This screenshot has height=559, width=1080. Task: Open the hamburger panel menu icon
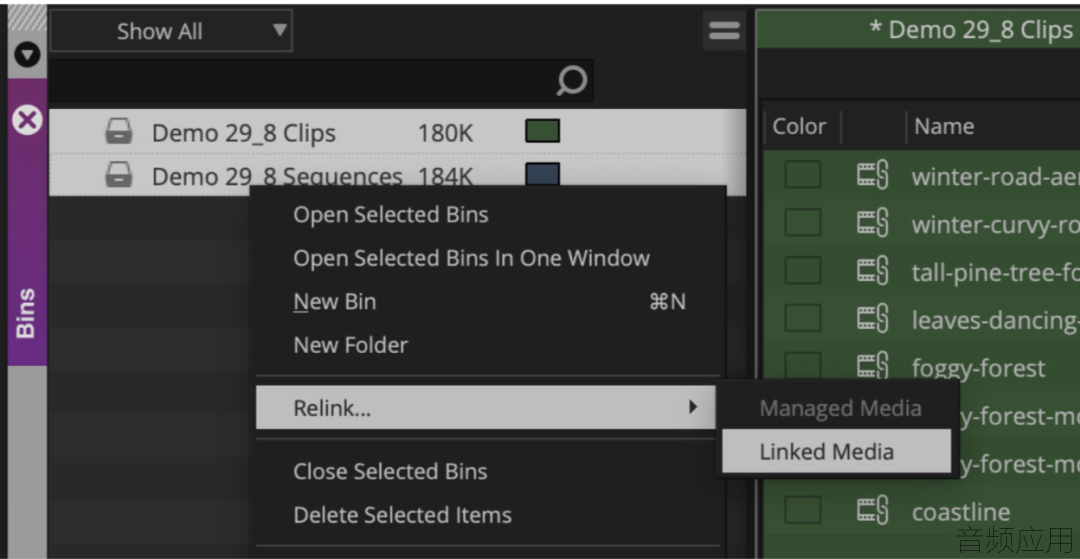tap(724, 31)
